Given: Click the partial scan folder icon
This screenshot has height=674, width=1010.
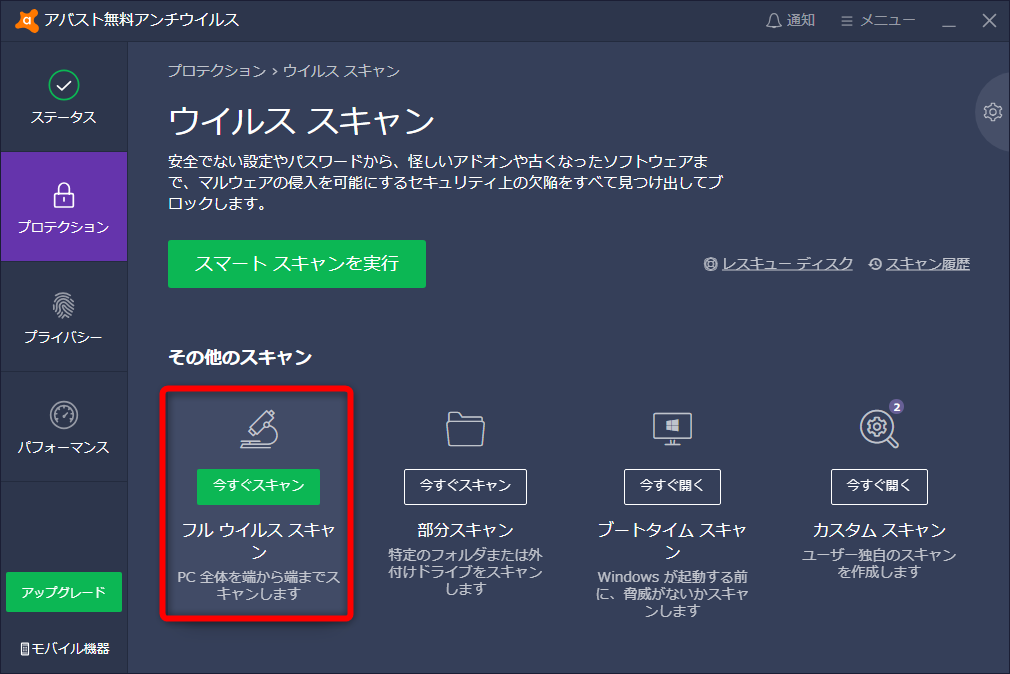Looking at the screenshot, I should 465,428.
